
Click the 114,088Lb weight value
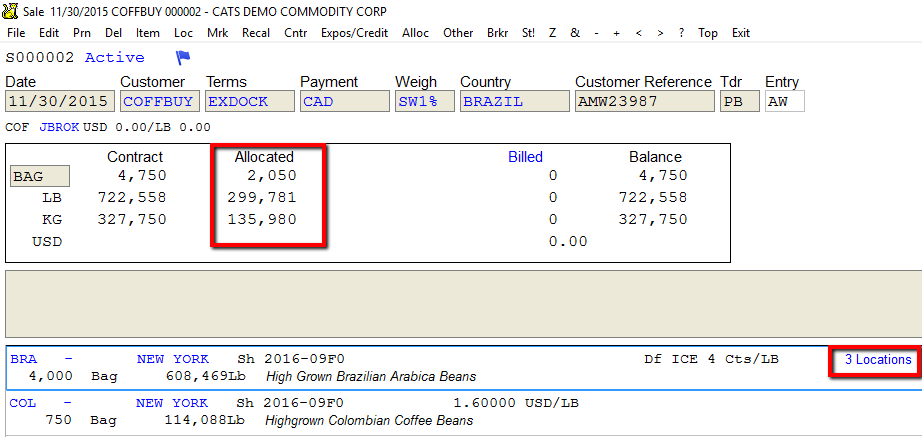207,421
